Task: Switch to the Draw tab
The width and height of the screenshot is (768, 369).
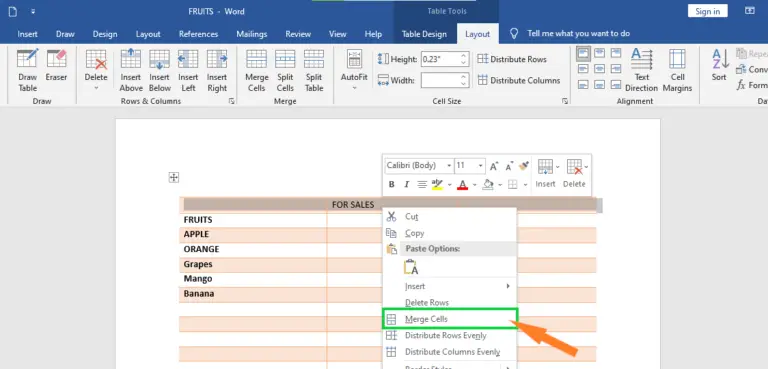Action: pos(65,34)
